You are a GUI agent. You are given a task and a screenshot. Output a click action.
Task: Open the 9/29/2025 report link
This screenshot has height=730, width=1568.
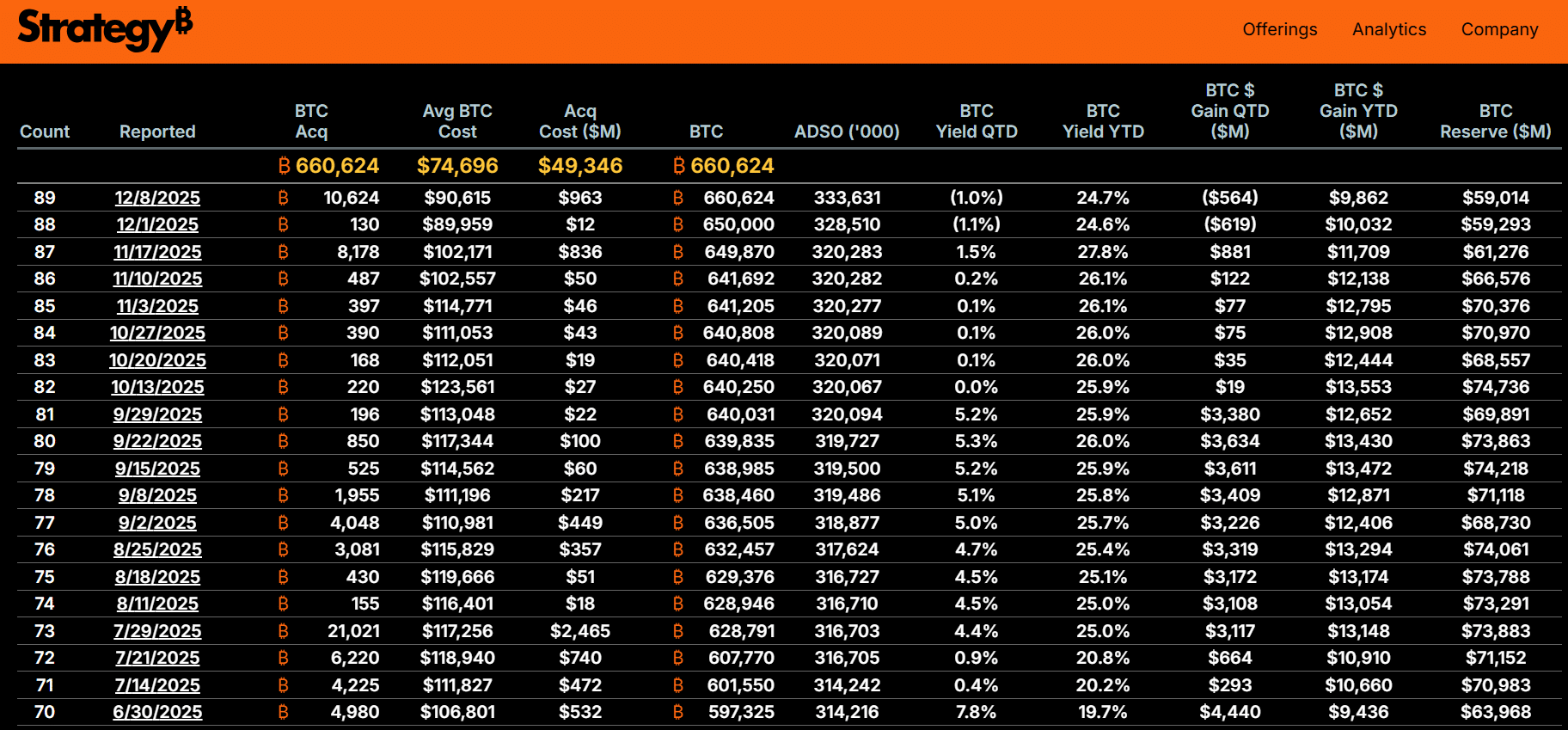157,414
